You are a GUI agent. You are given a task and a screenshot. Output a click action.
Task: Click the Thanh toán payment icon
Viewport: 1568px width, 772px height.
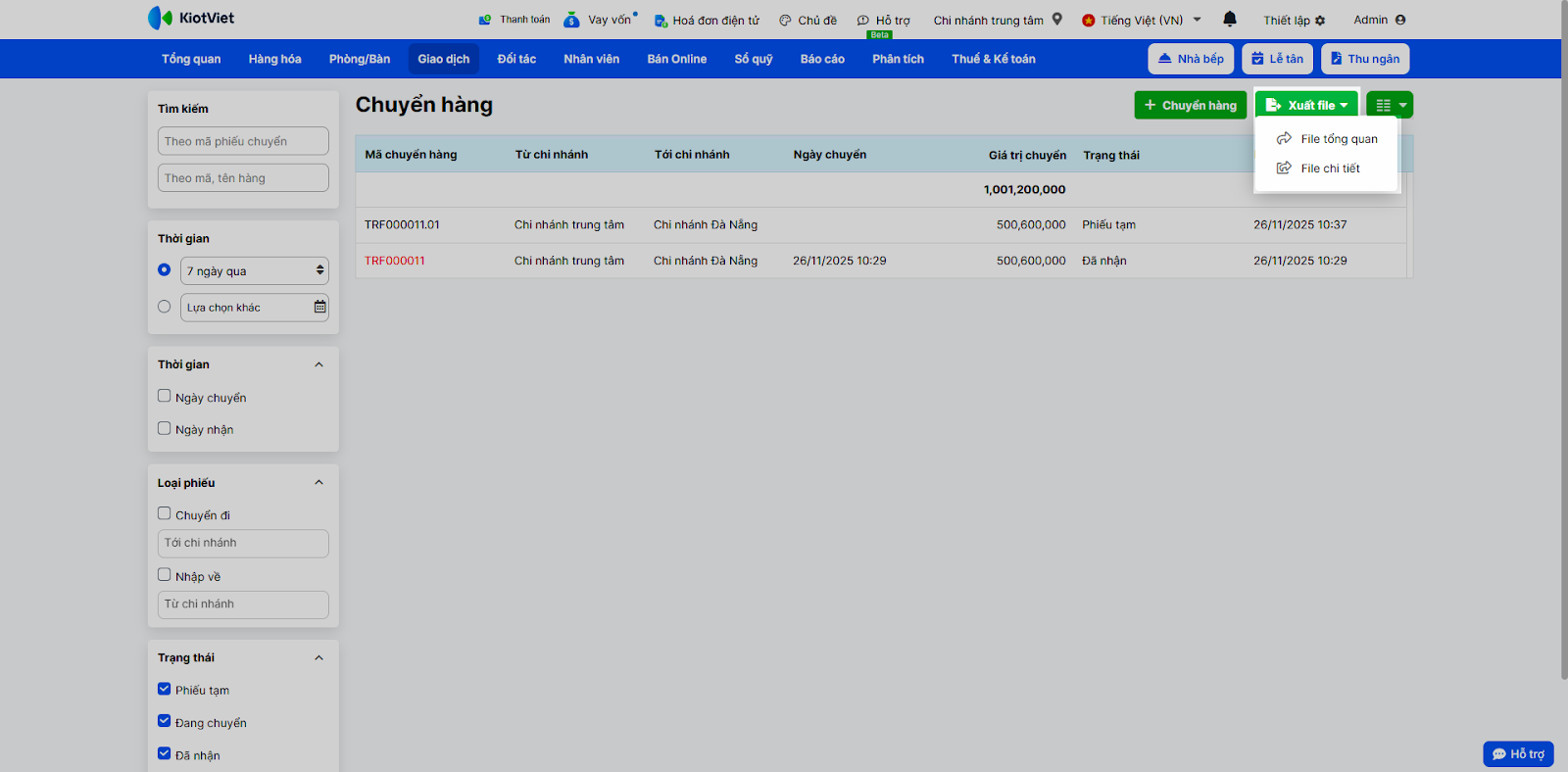tap(485, 20)
